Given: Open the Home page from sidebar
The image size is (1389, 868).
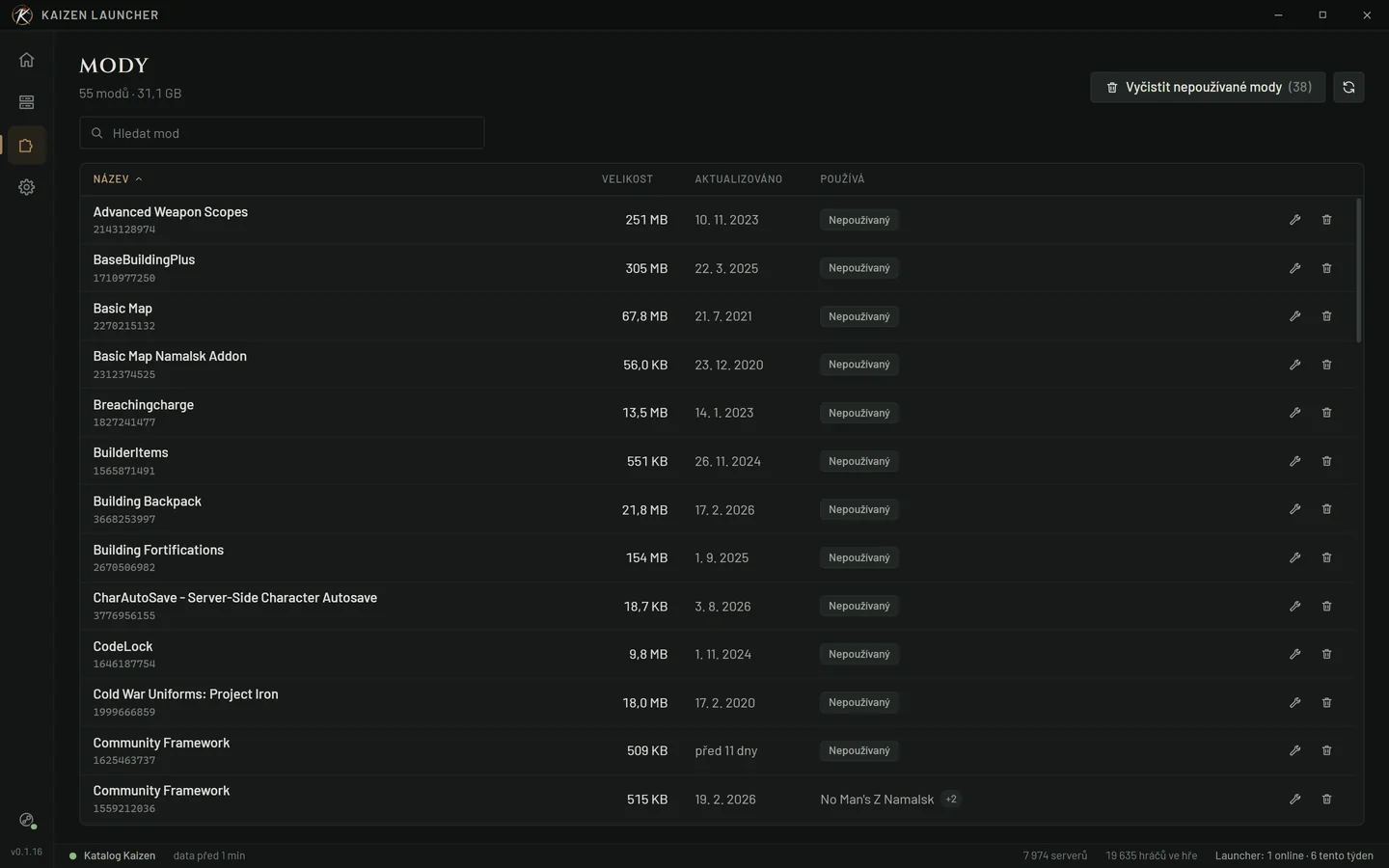Looking at the screenshot, I should coord(26,60).
